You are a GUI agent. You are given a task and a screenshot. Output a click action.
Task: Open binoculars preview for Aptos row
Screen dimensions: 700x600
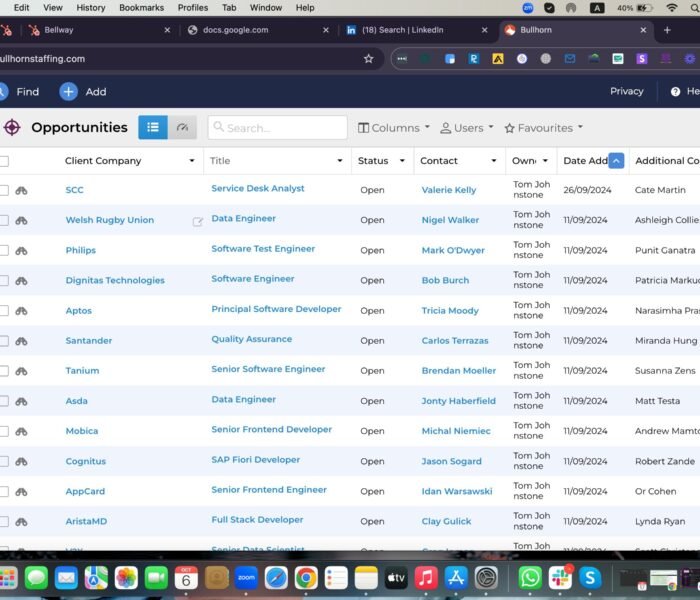click(21, 311)
